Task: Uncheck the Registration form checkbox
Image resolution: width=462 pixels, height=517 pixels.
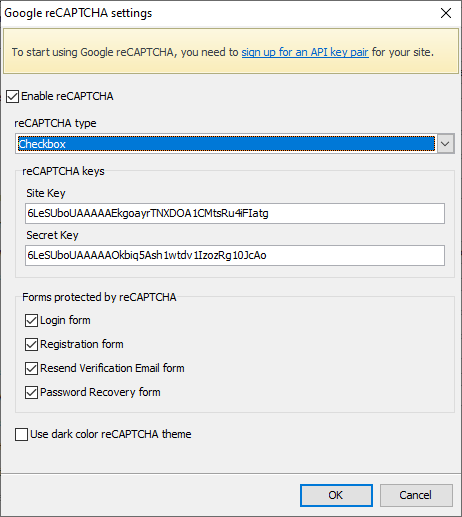Action: 31,344
